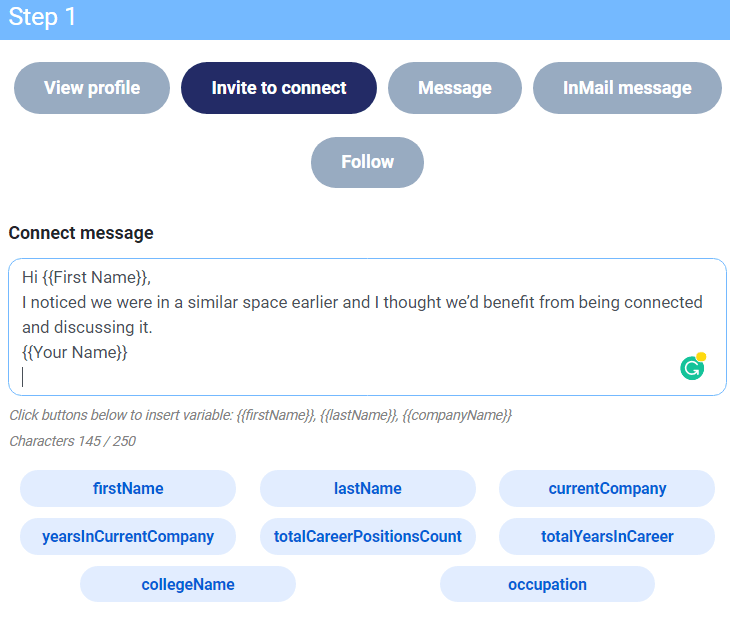Select the InMail message action
This screenshot has width=730, height=622.
point(627,88)
